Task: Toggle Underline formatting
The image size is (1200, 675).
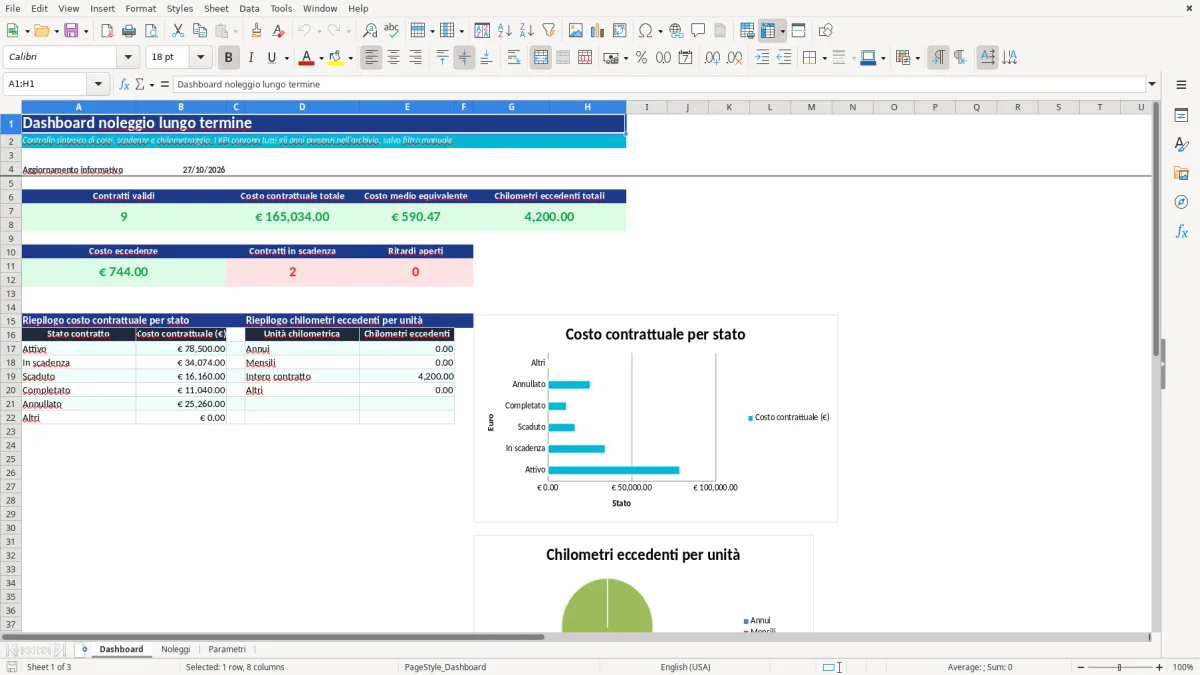Action: [x=272, y=58]
